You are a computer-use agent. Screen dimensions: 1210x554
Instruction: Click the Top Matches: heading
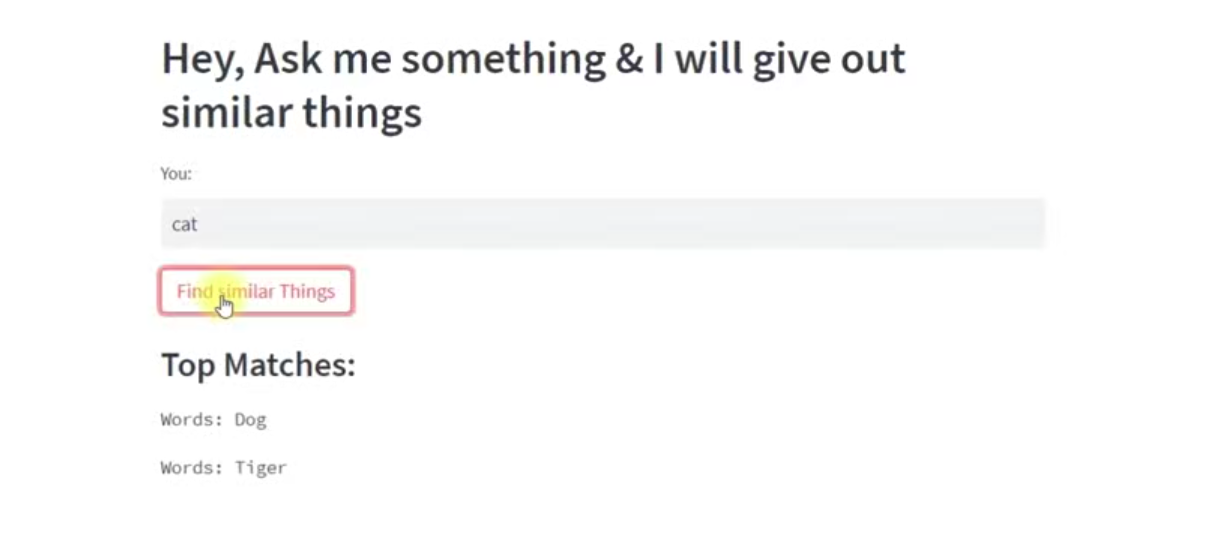[x=258, y=365]
